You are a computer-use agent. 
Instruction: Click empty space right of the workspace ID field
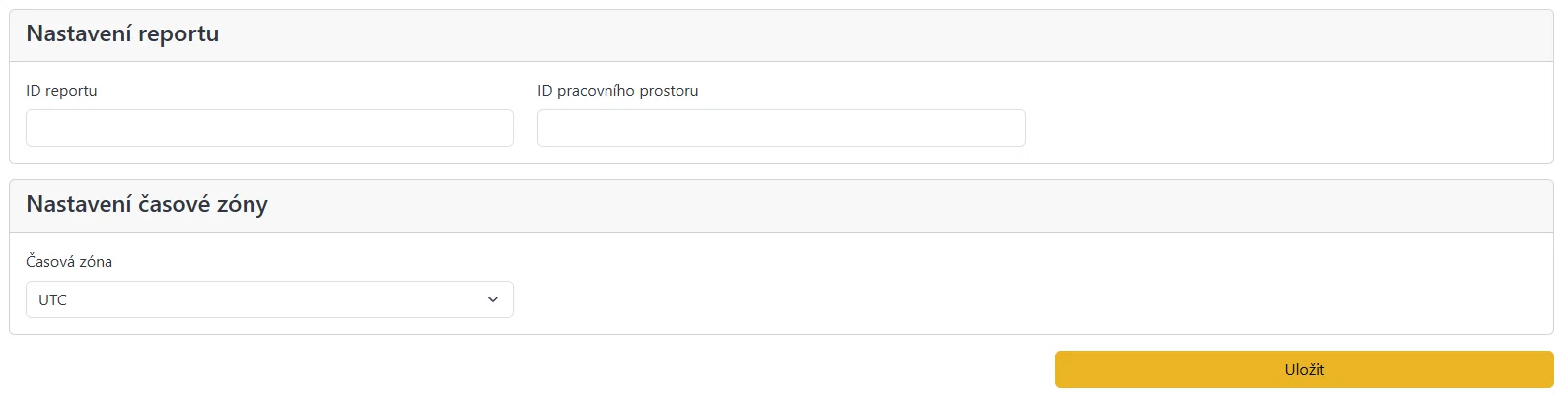click(1282, 126)
